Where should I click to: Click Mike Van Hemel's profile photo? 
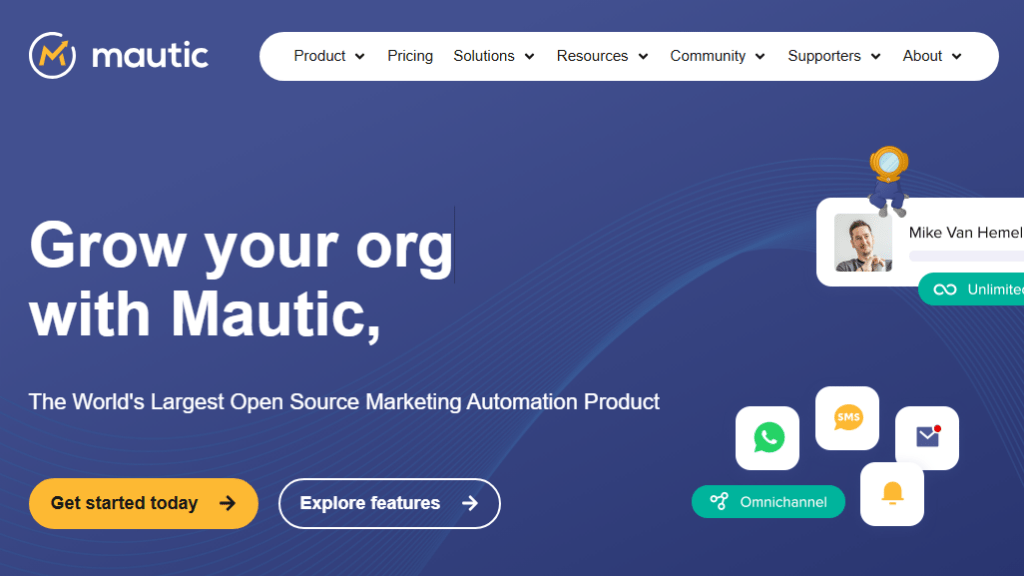tap(863, 242)
